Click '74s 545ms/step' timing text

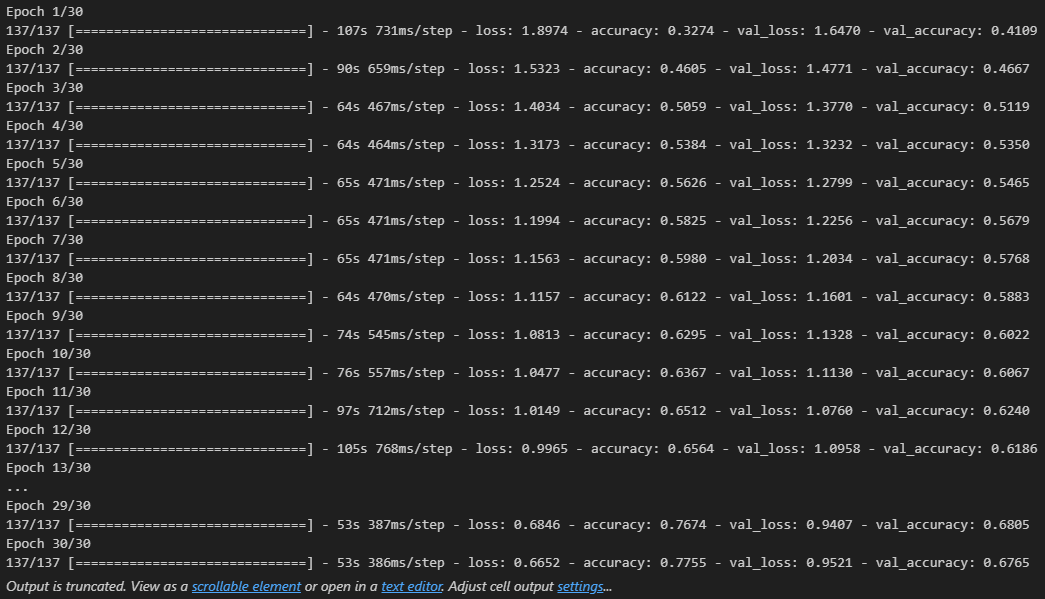[x=390, y=334]
